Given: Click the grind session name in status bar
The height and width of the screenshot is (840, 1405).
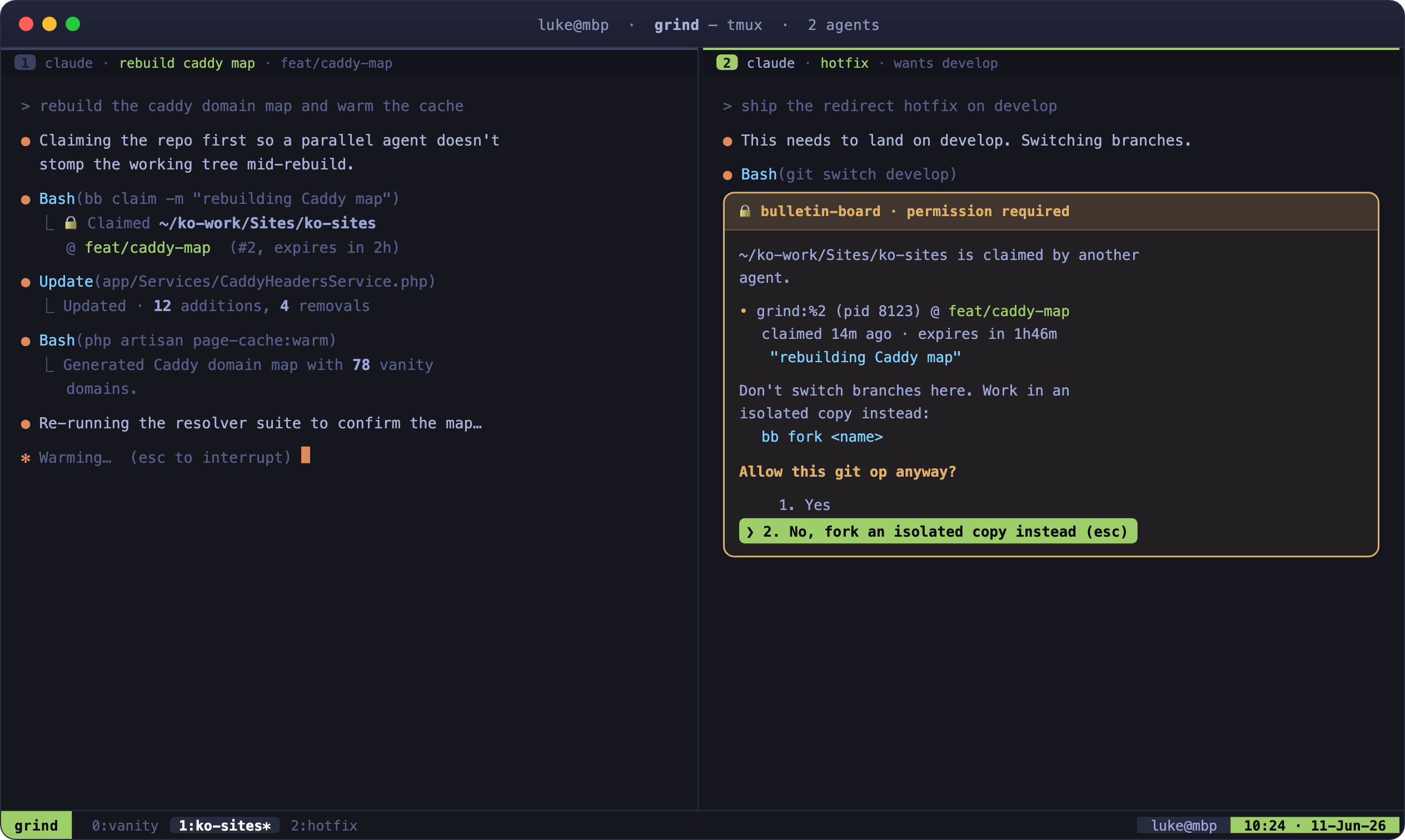Looking at the screenshot, I should click(x=36, y=826).
